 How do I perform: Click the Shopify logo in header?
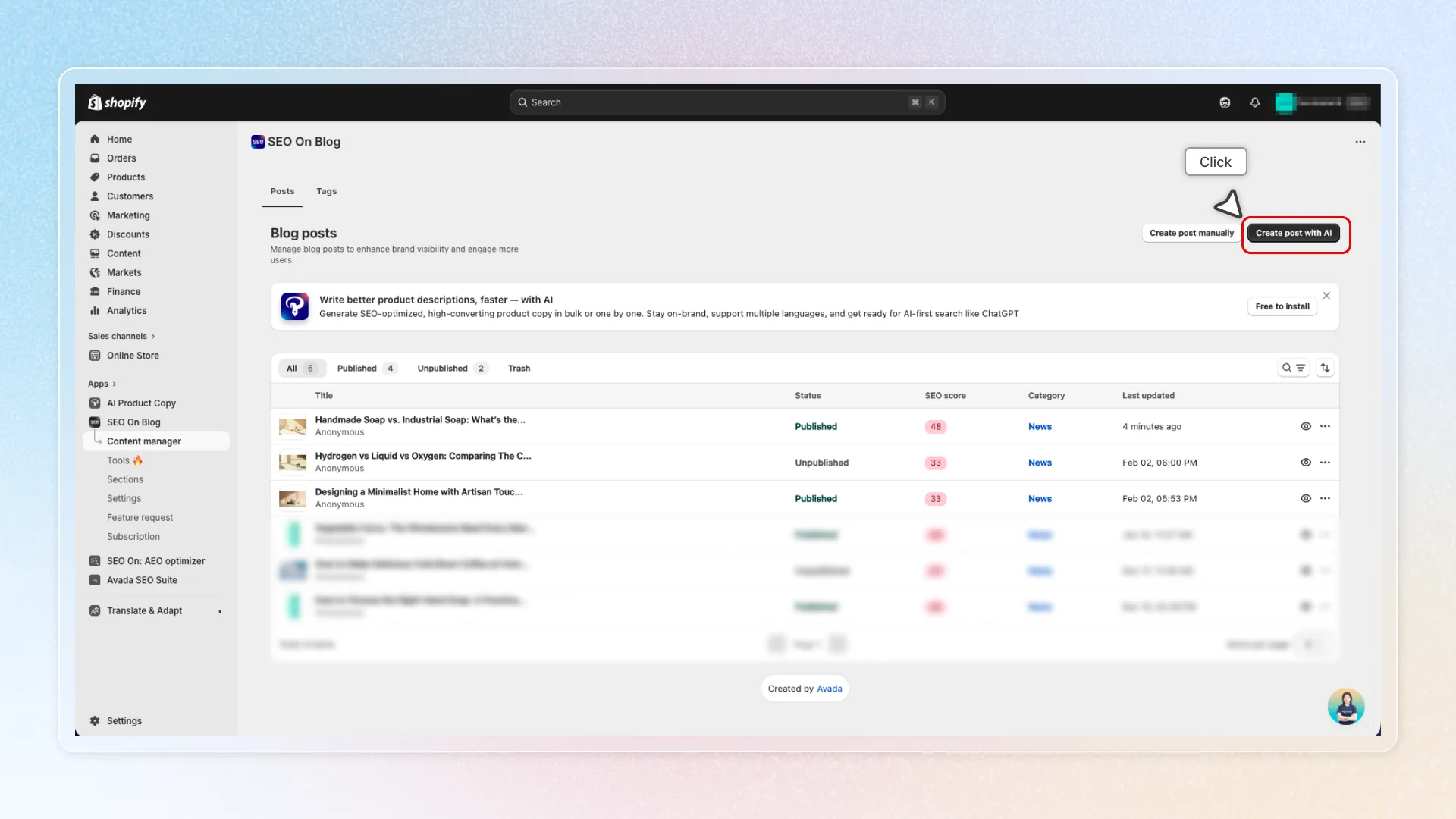click(x=117, y=102)
